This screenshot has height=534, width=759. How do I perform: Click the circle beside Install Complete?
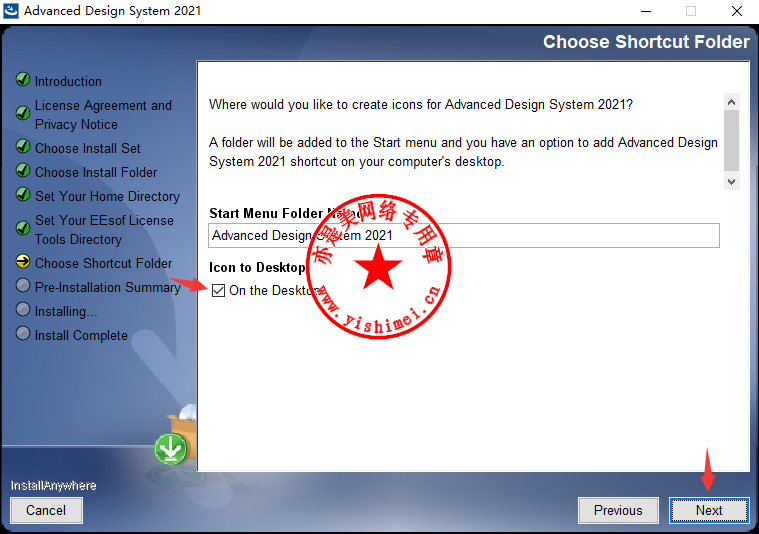pyautogui.click(x=23, y=333)
